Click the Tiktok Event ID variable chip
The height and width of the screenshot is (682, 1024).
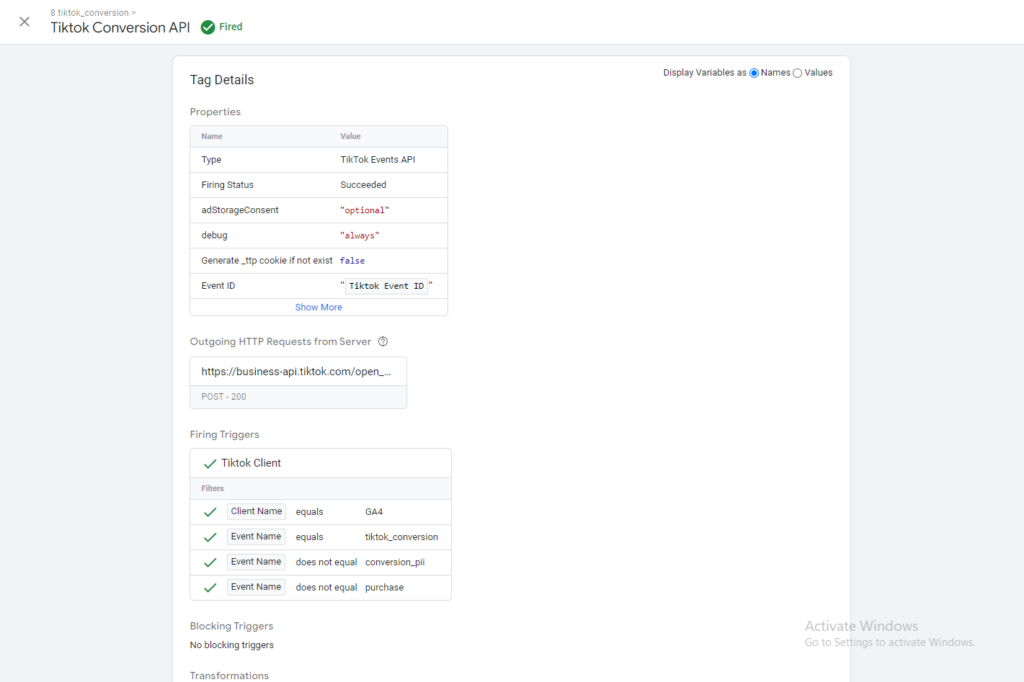click(386, 286)
